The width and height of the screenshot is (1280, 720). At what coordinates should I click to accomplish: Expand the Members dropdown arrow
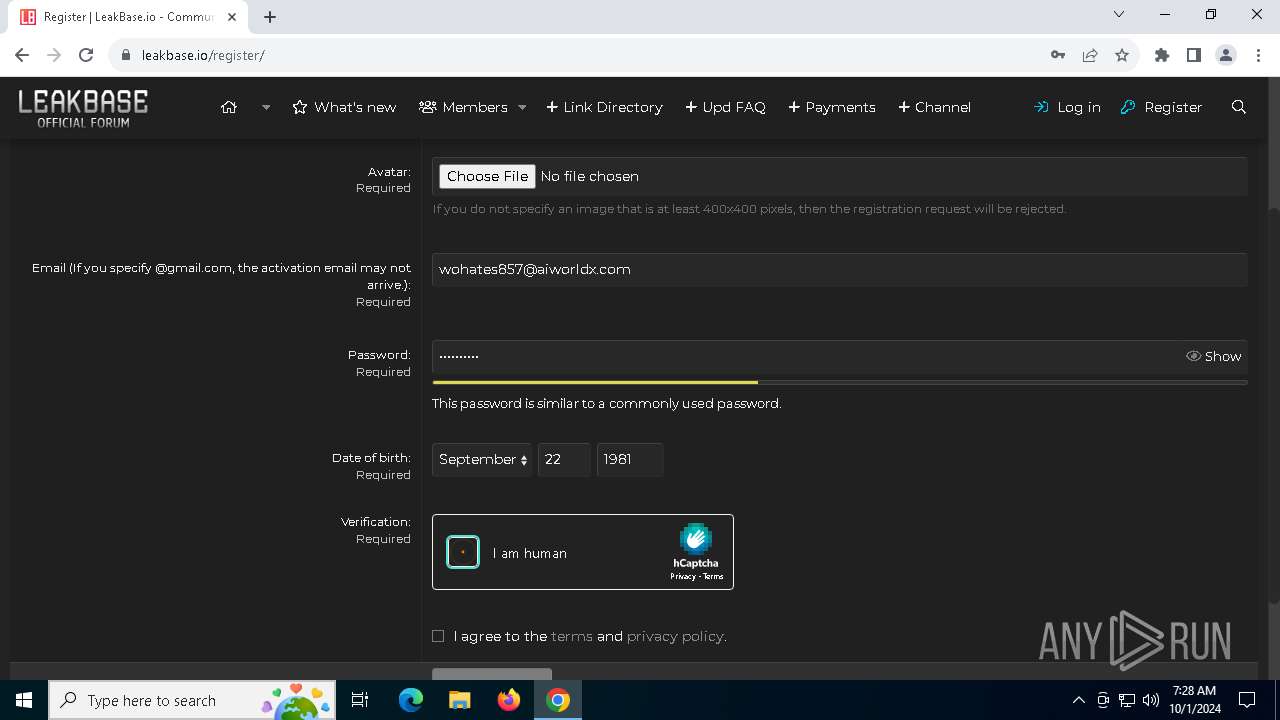coord(522,107)
